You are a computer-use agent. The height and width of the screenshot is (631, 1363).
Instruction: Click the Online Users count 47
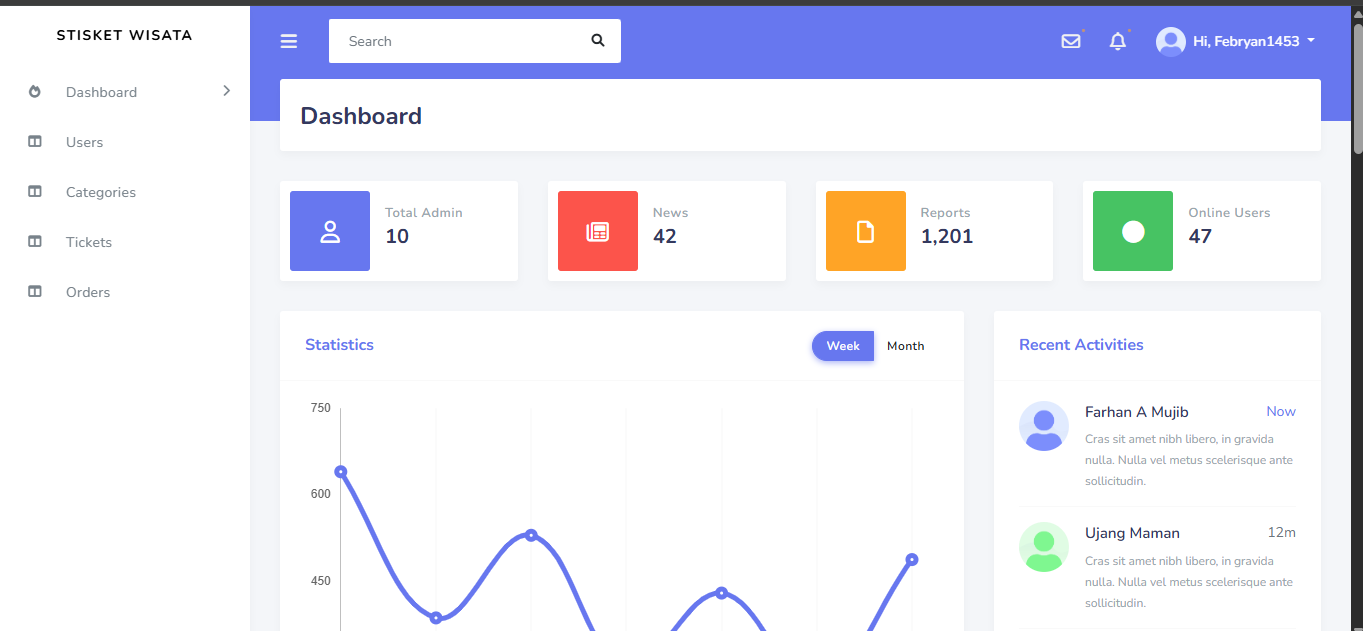(x=1200, y=236)
